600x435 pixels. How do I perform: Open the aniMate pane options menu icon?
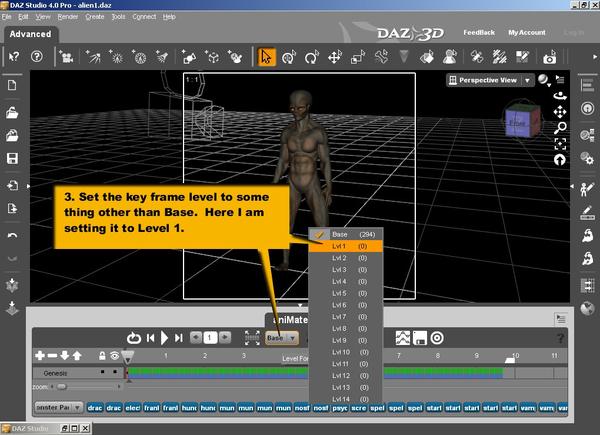click(561, 319)
